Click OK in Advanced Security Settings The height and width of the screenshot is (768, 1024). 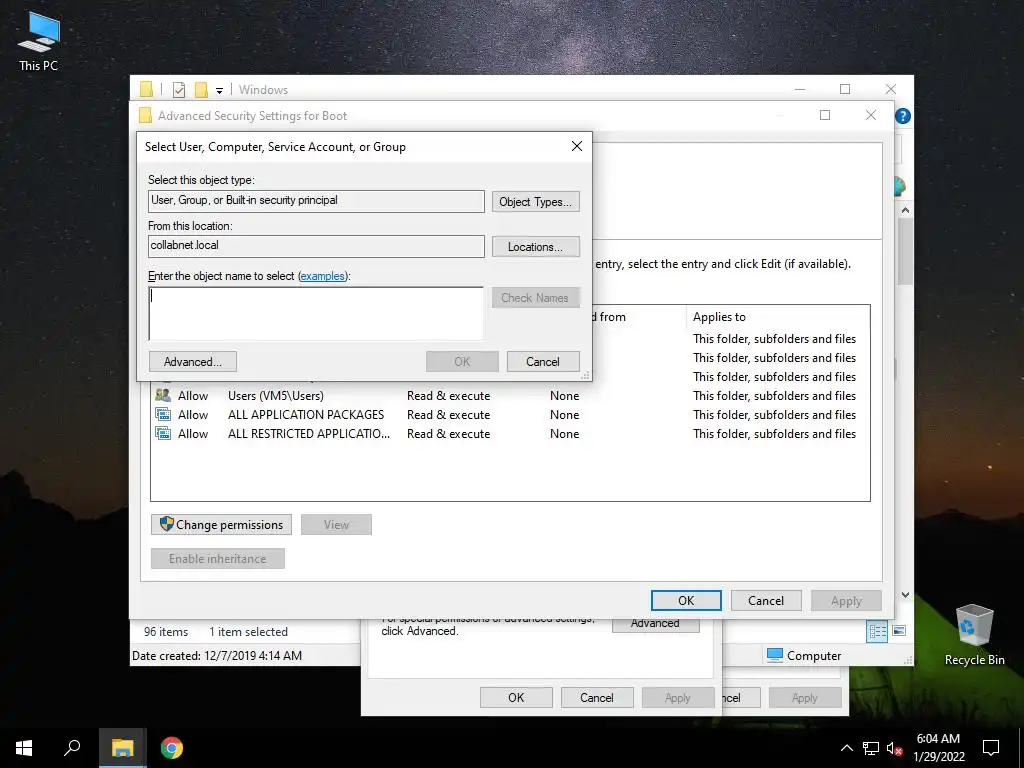tap(686, 601)
